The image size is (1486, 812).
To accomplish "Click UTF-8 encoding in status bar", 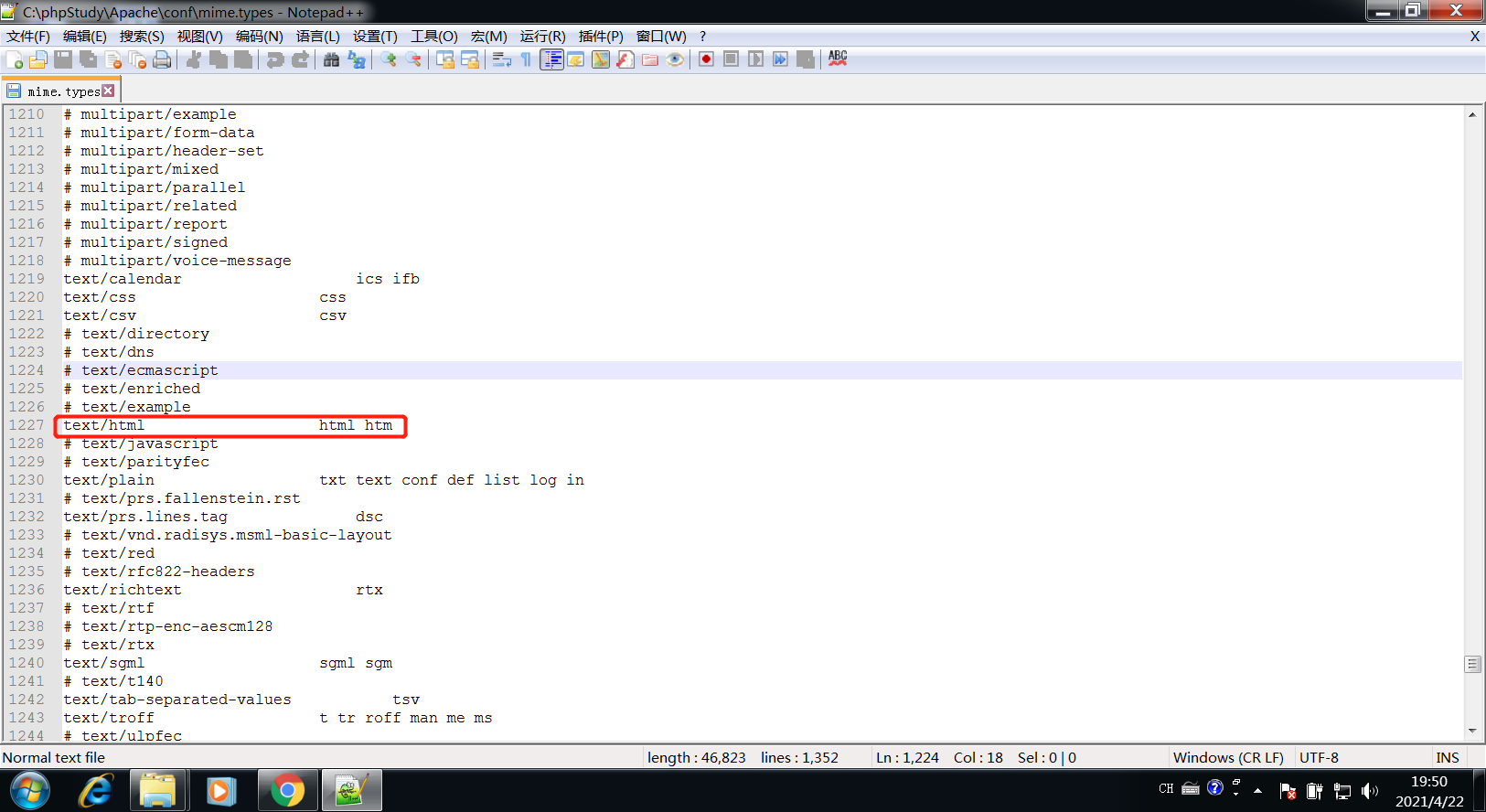I will [x=1319, y=757].
